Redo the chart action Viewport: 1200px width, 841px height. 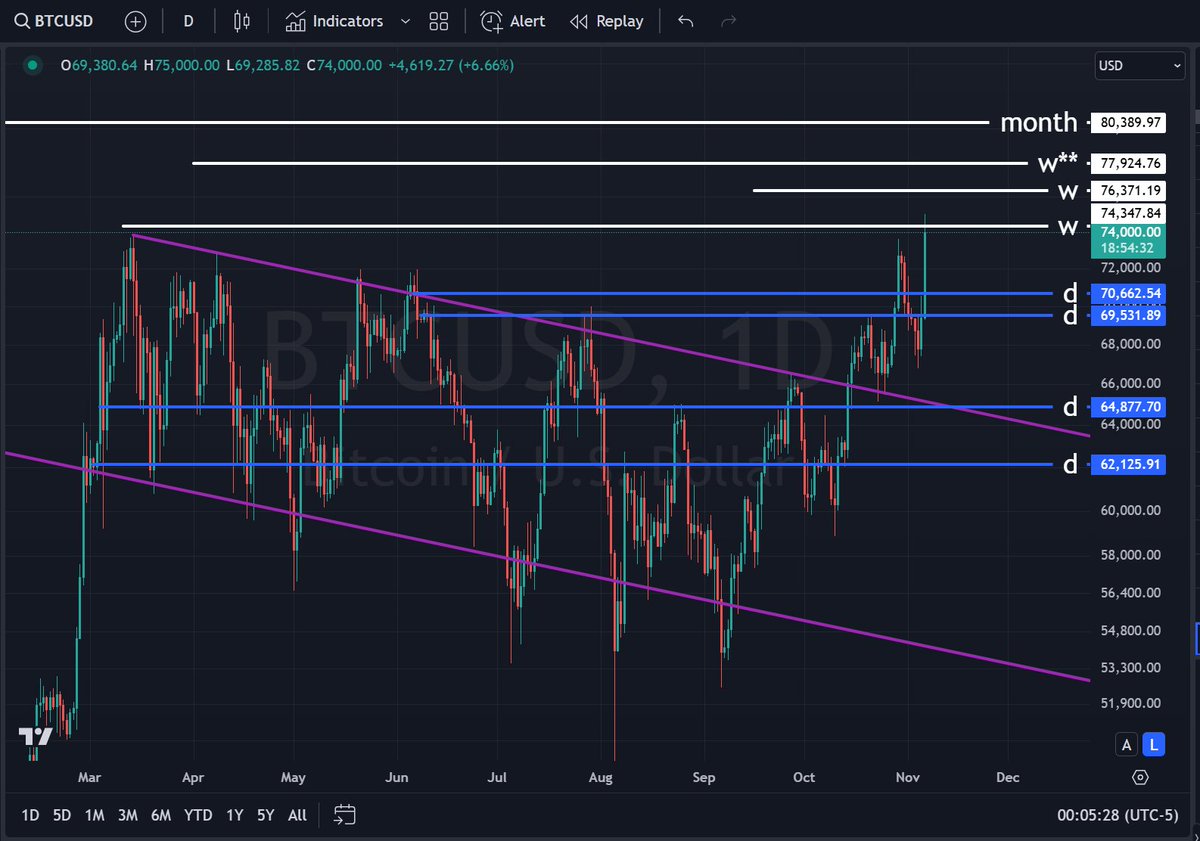pyautogui.click(x=729, y=21)
